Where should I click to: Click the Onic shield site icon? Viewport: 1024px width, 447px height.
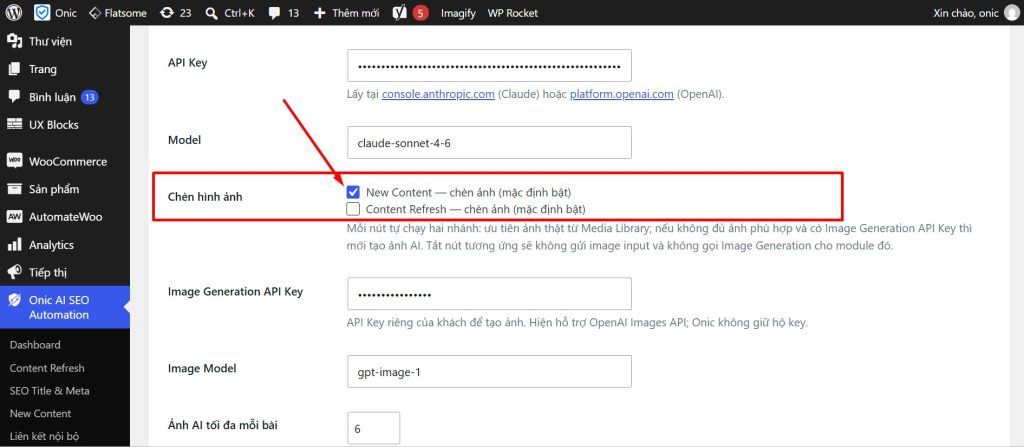(x=42, y=12)
